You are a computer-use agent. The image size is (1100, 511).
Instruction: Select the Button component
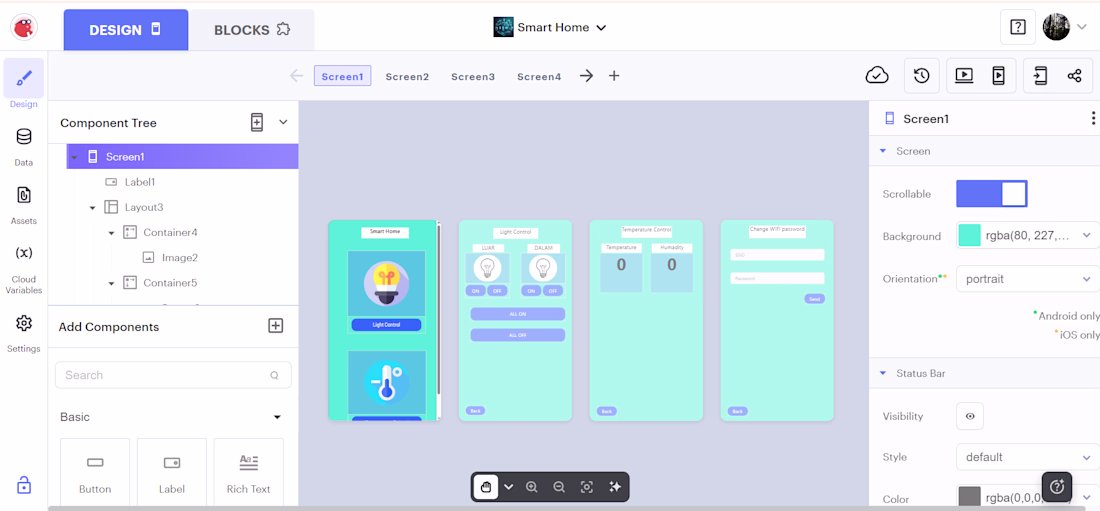tap(95, 472)
